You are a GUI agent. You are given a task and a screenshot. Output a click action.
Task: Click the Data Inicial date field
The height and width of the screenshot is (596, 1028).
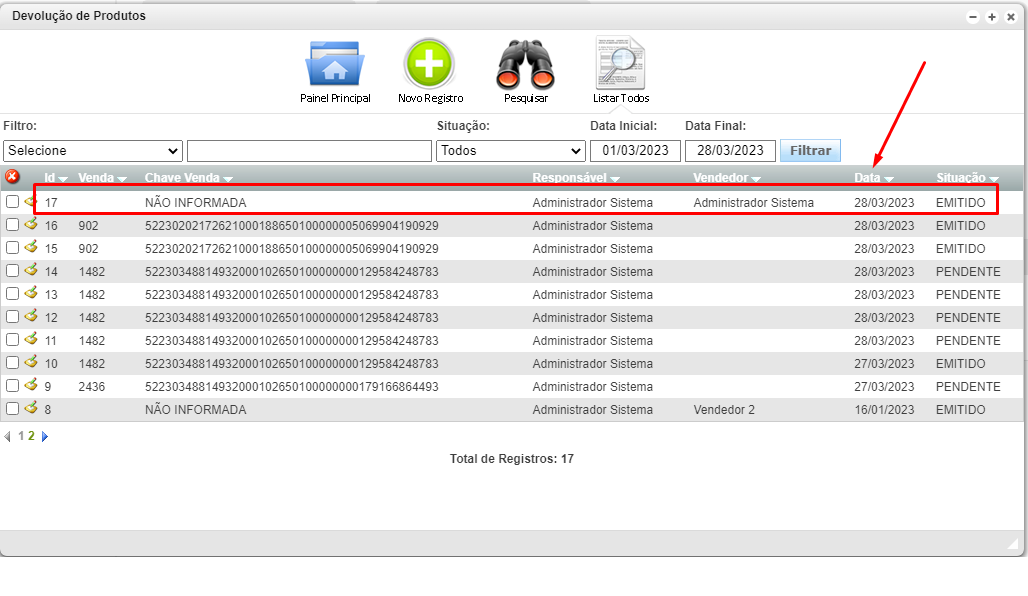(635, 151)
